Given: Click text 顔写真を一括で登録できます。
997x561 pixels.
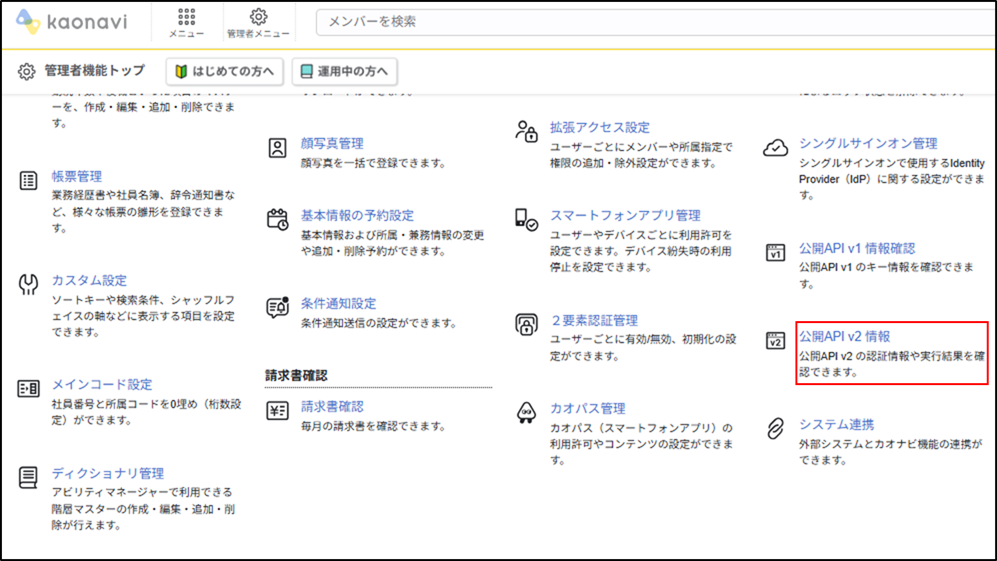Looking at the screenshot, I should point(374,163).
